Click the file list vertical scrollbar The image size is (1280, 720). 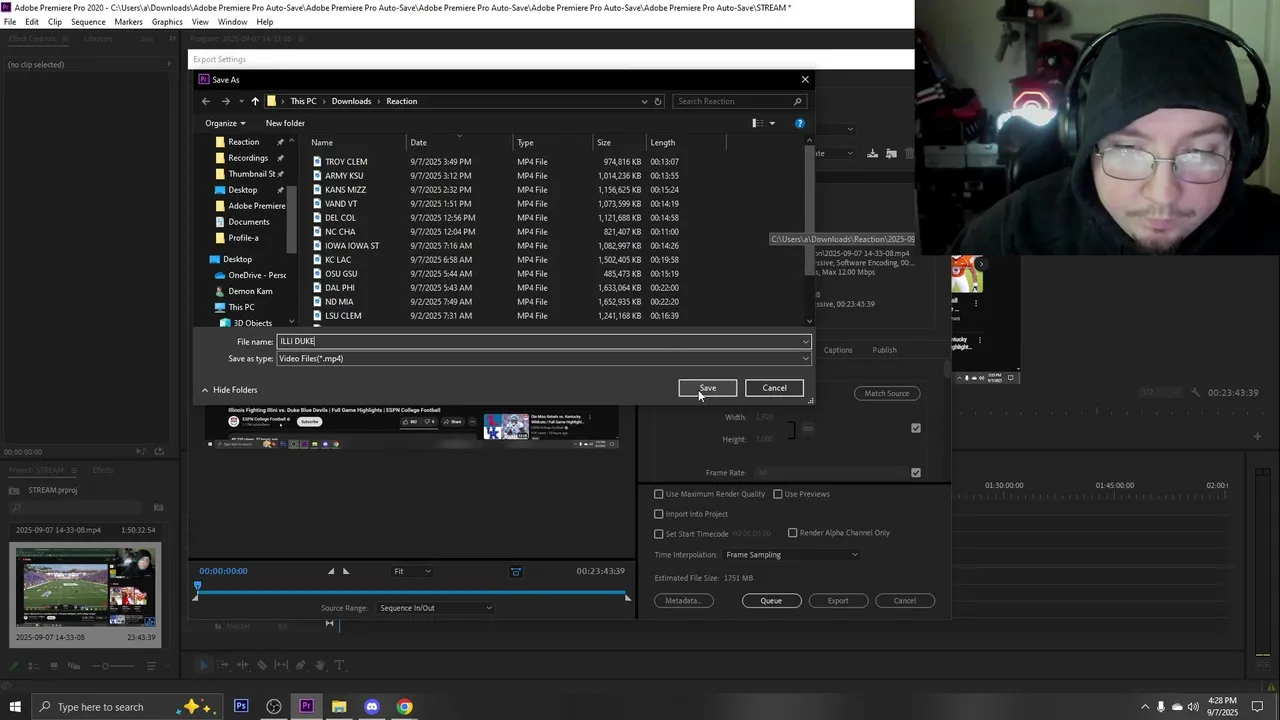coord(810,212)
